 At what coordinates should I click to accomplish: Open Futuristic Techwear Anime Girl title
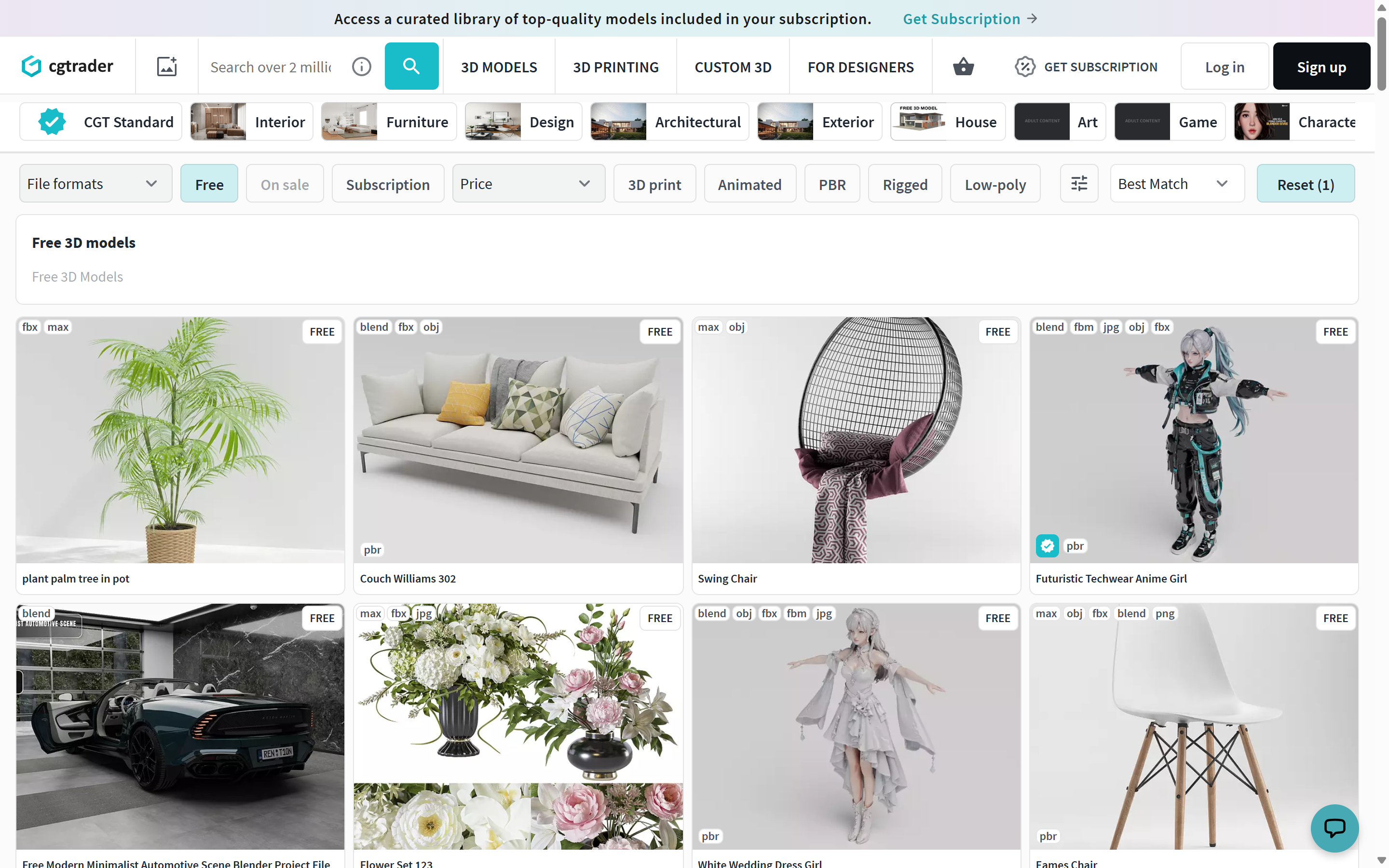[1111, 579]
